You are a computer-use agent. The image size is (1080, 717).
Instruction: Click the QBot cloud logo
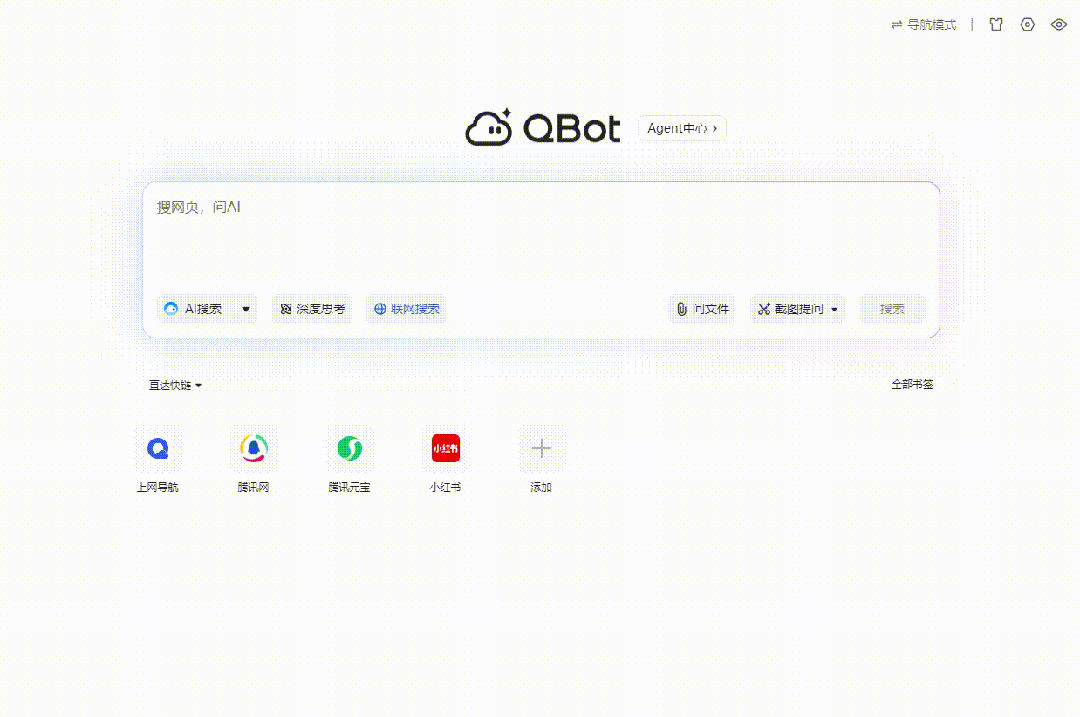[x=490, y=128]
